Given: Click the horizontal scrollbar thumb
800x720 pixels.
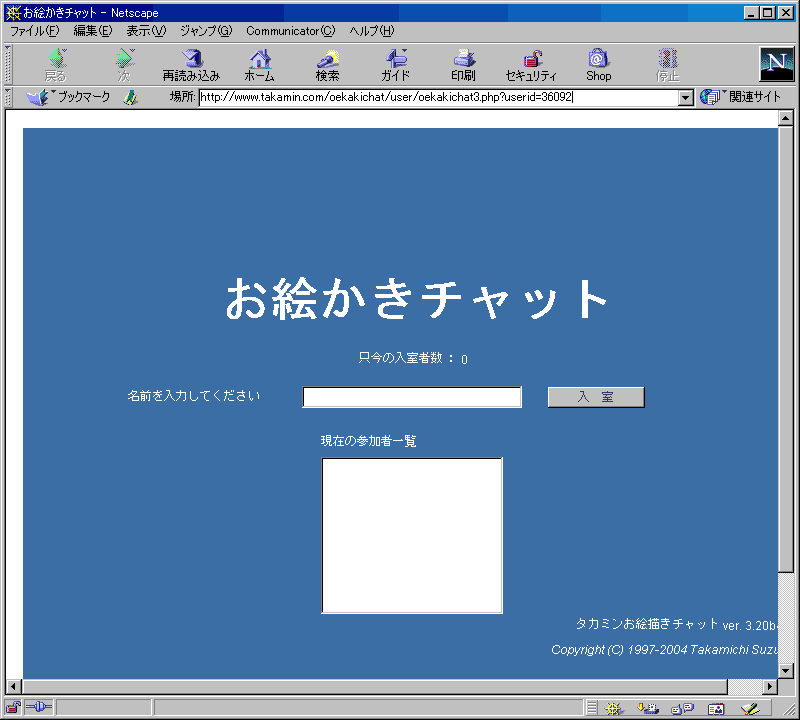Looking at the screenshot, I should pyautogui.click(x=374, y=687).
